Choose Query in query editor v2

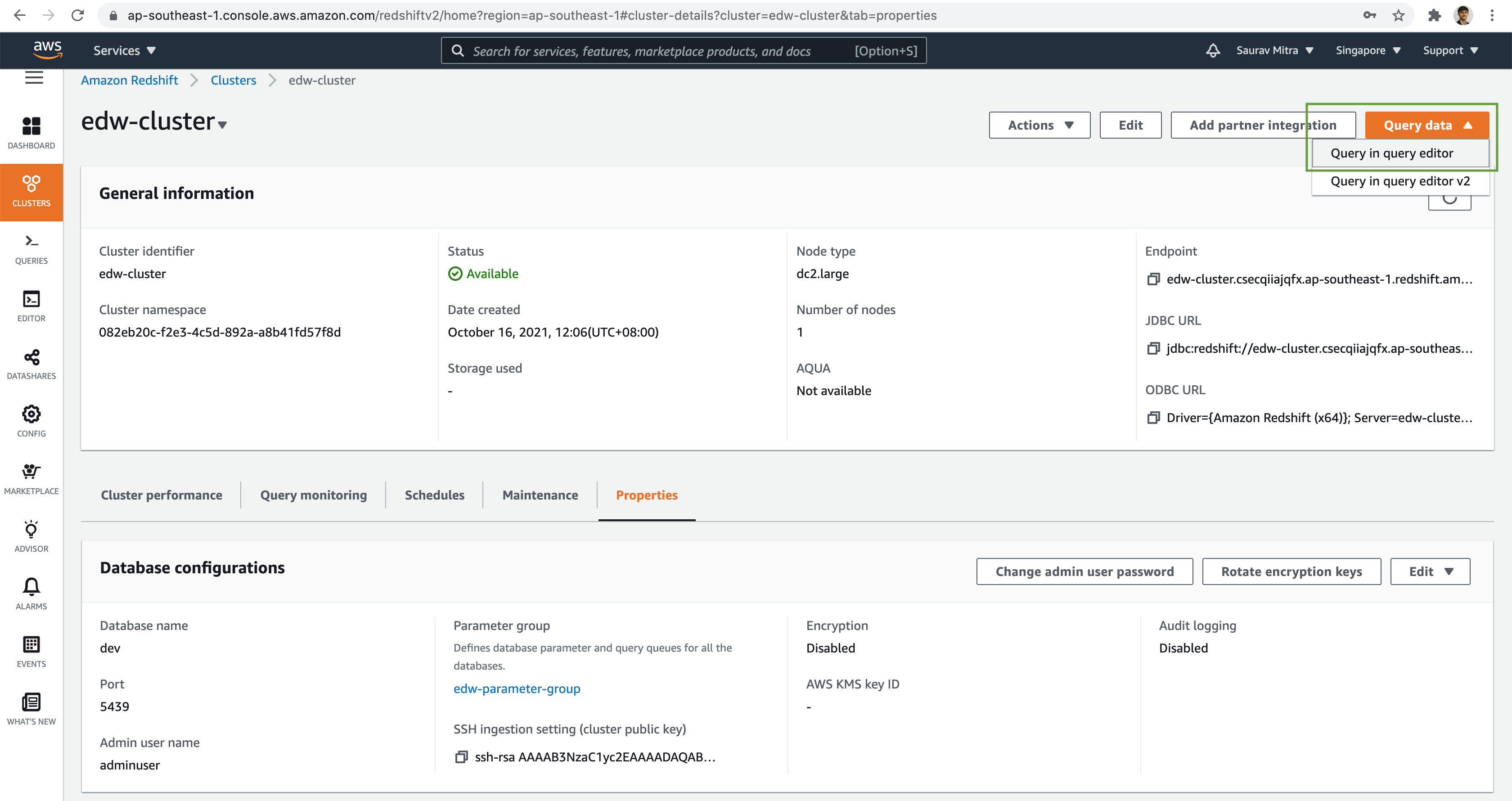pyautogui.click(x=1400, y=181)
